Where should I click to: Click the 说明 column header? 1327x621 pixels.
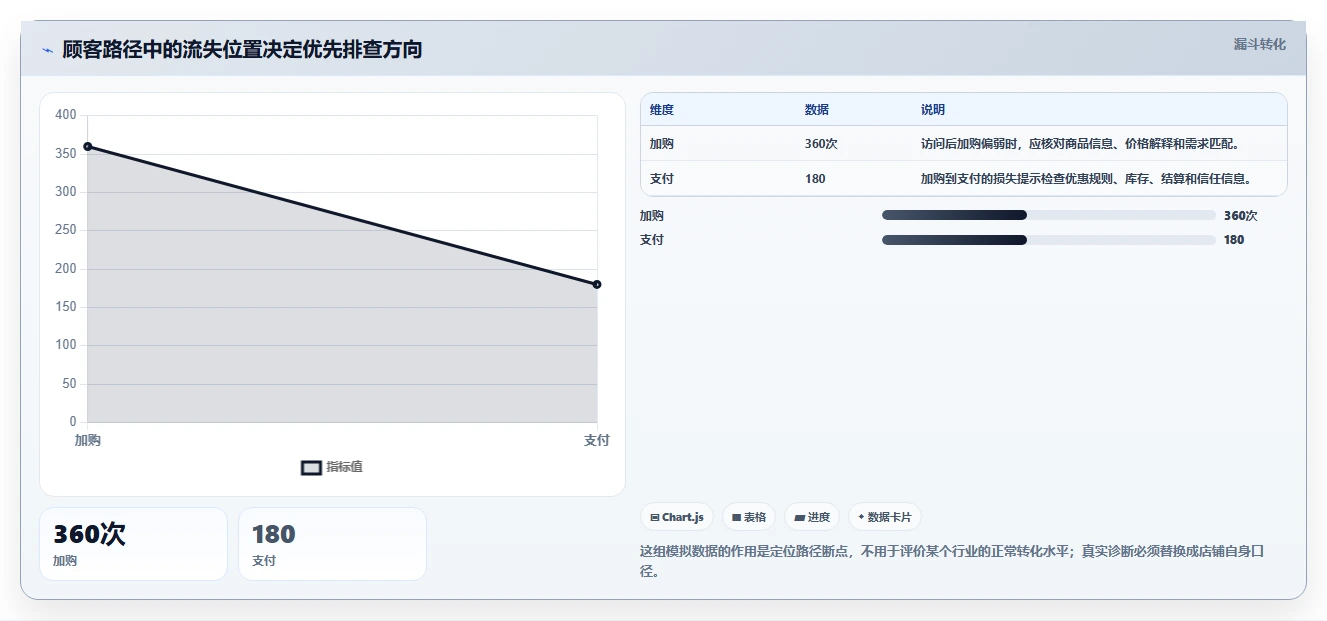[x=933, y=110]
